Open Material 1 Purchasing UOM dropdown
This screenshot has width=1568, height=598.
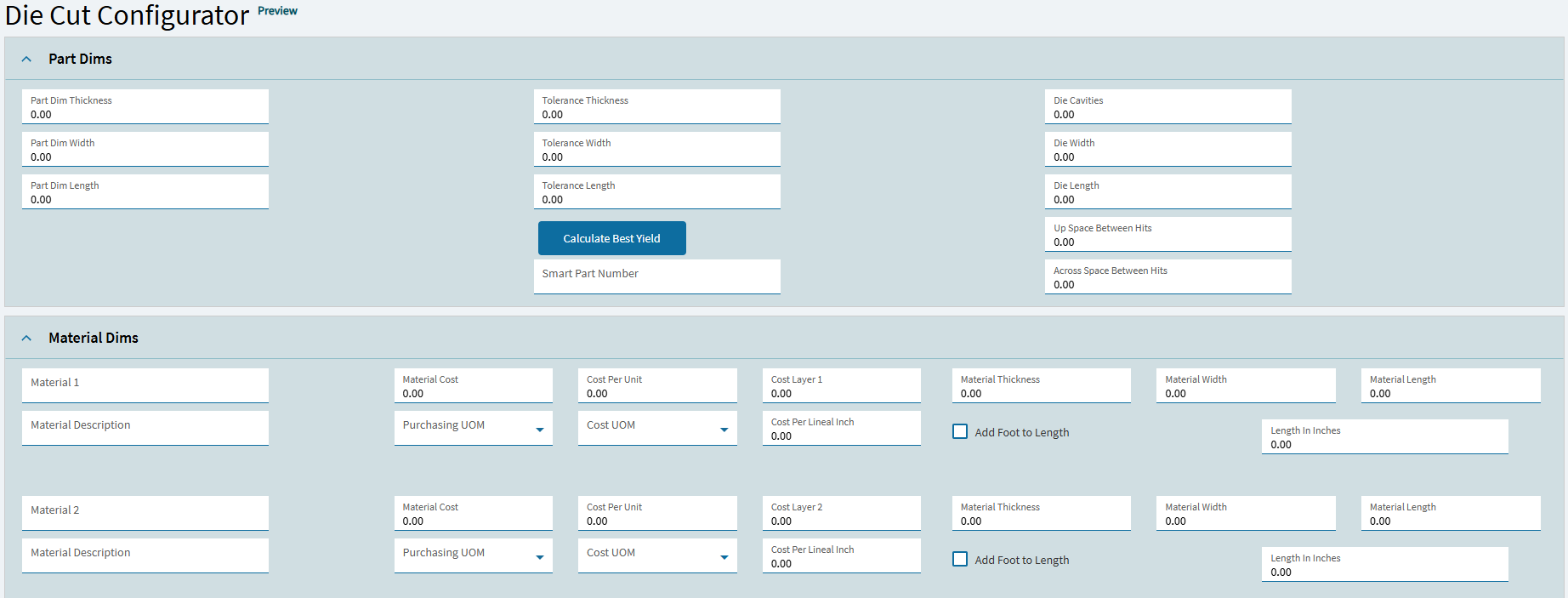[473, 428]
